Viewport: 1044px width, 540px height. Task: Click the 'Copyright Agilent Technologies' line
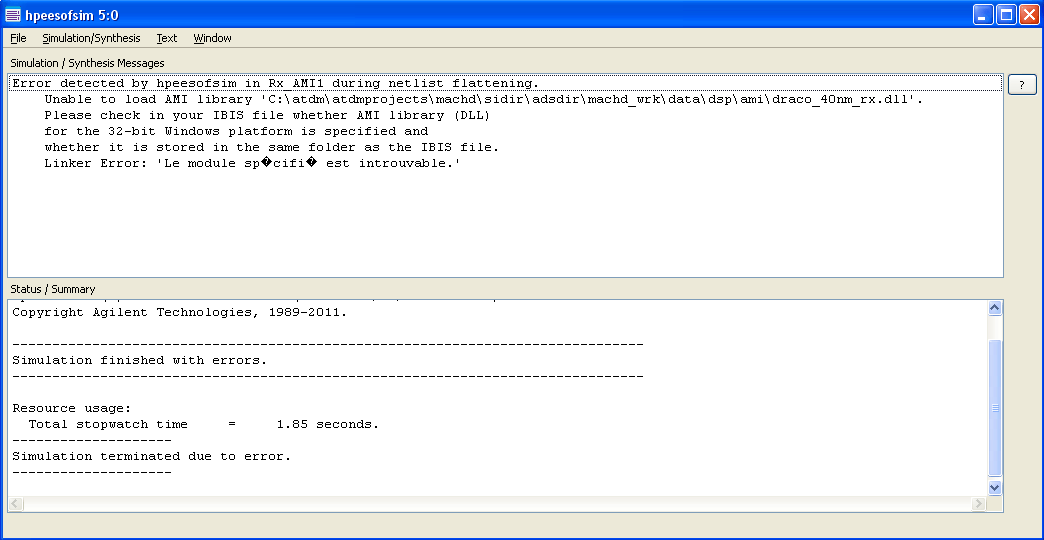coord(180,312)
